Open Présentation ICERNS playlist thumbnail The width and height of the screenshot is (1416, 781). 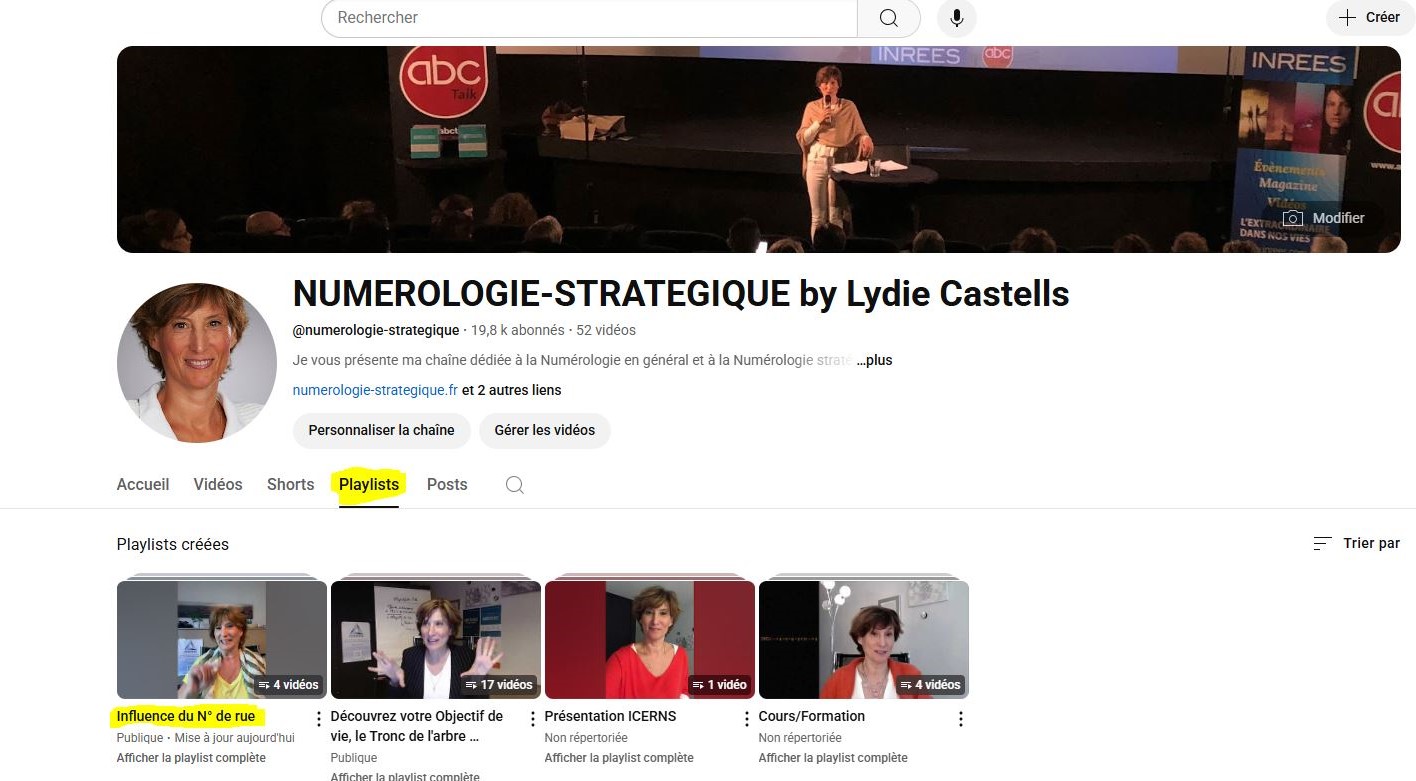649,639
